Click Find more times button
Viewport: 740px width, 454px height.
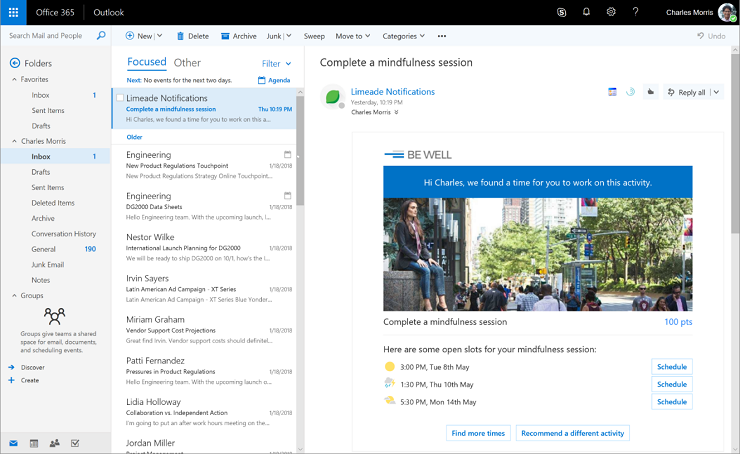(478, 433)
